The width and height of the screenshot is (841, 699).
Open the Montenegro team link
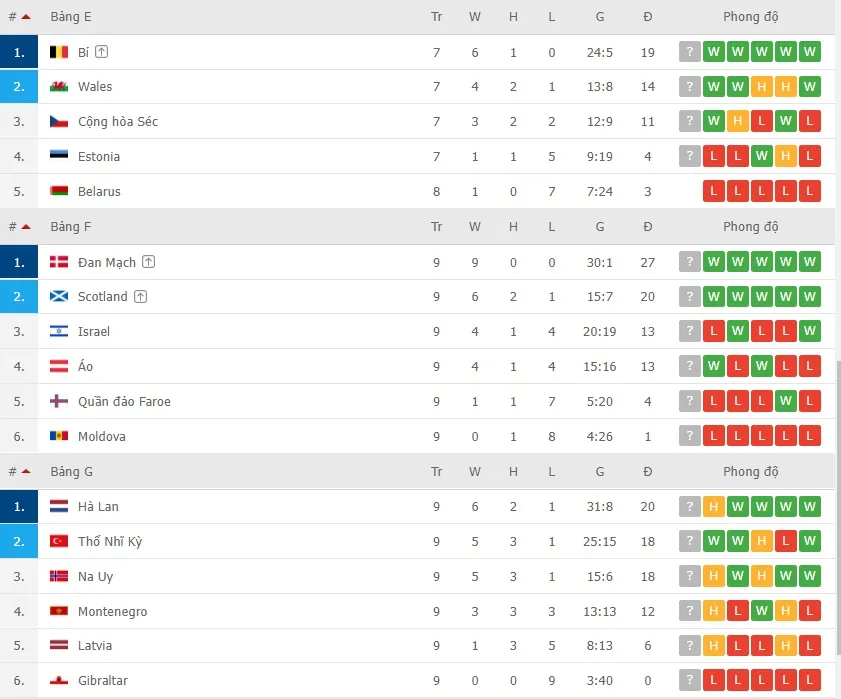112,612
